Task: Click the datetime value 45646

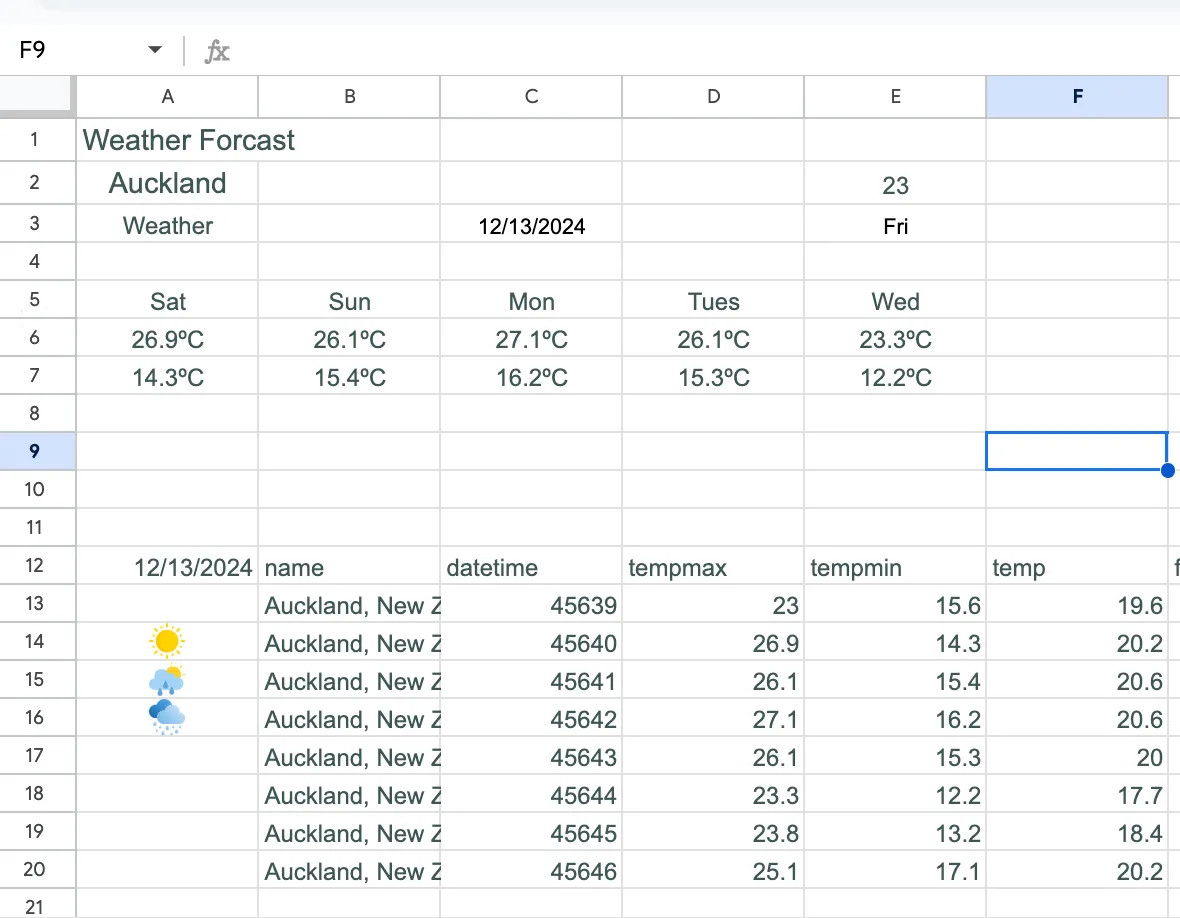Action: click(x=531, y=869)
